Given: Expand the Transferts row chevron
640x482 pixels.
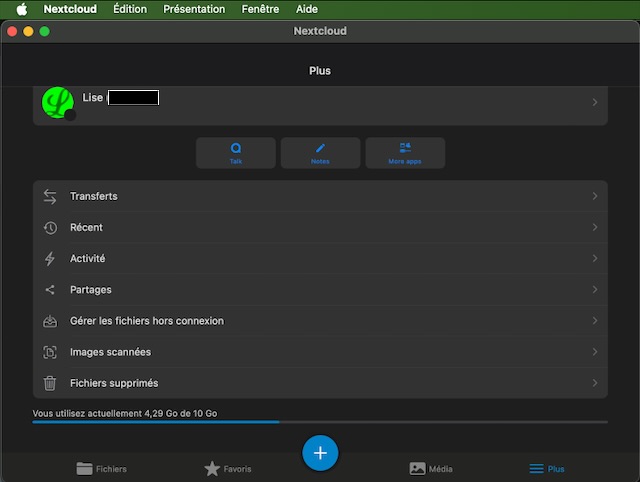Looking at the screenshot, I should pos(595,197).
